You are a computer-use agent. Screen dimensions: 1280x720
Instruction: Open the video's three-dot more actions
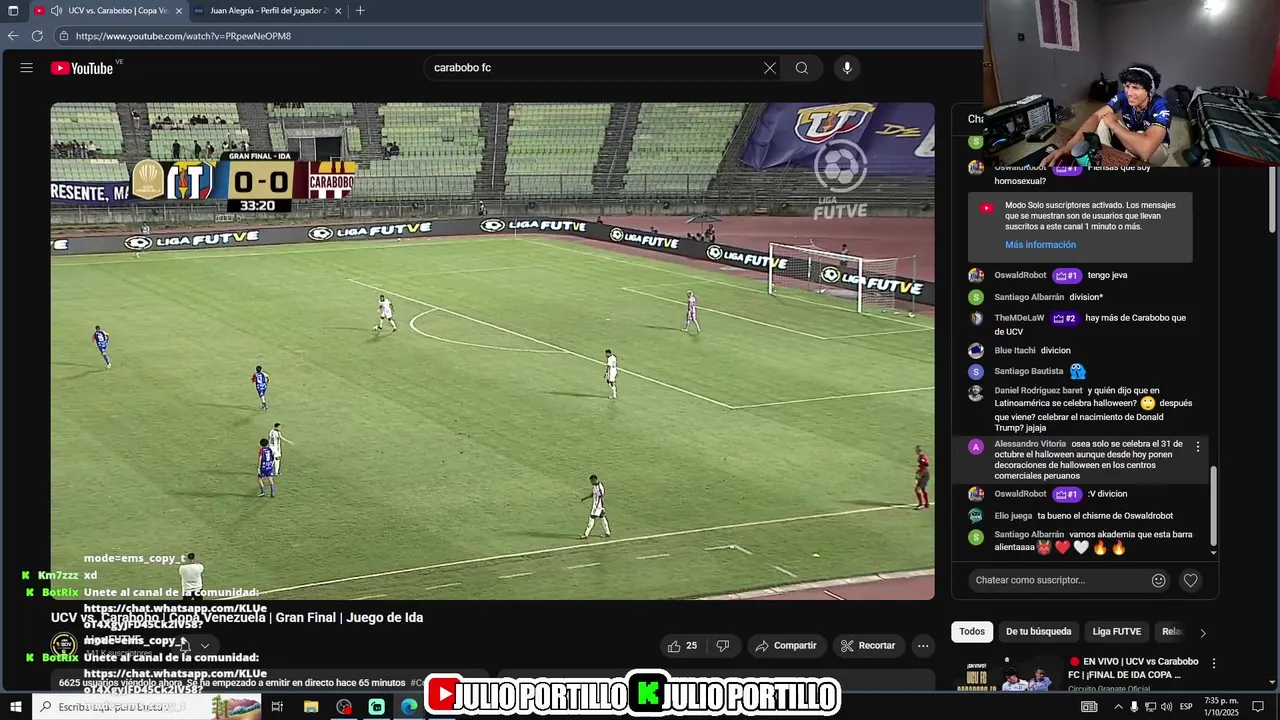pos(923,646)
